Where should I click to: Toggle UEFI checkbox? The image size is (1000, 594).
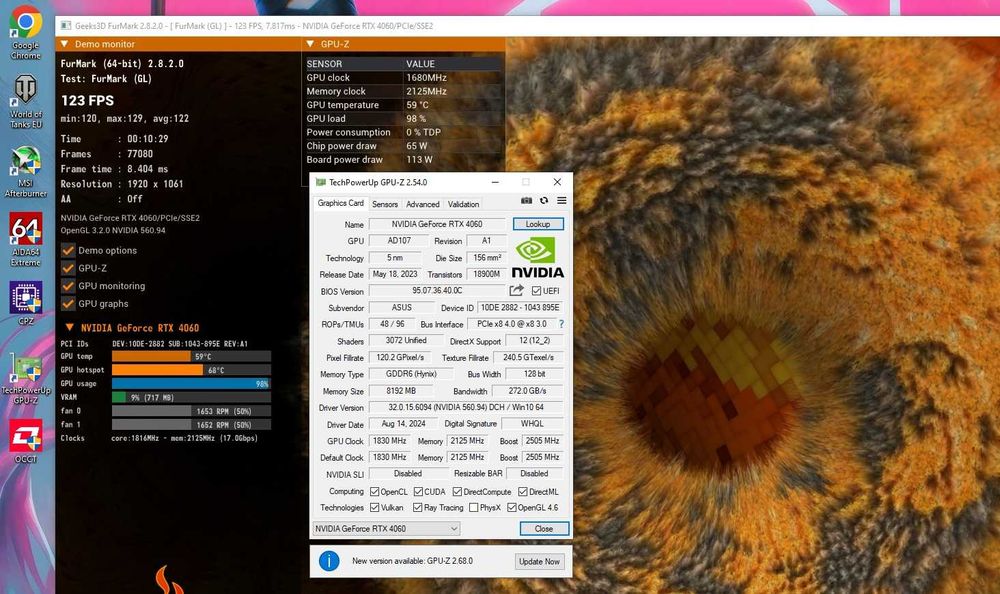[x=536, y=291]
